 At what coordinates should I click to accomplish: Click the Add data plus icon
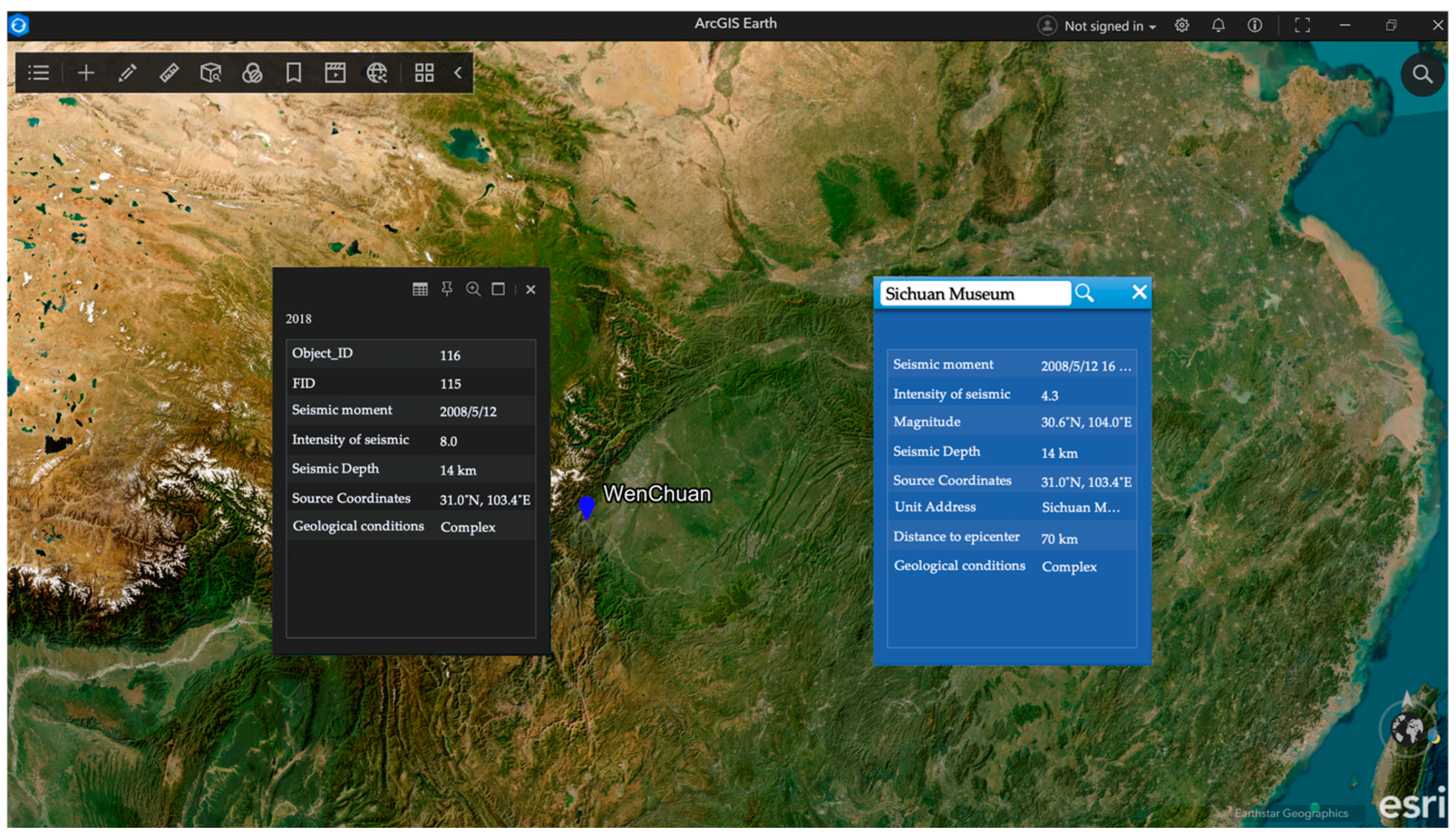(x=86, y=73)
